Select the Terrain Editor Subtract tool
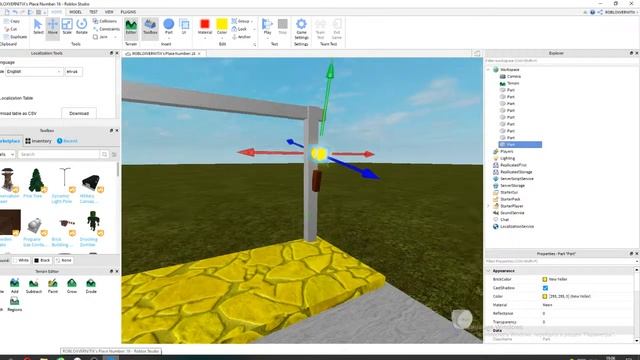The width and height of the screenshot is (640, 360). (x=34, y=286)
